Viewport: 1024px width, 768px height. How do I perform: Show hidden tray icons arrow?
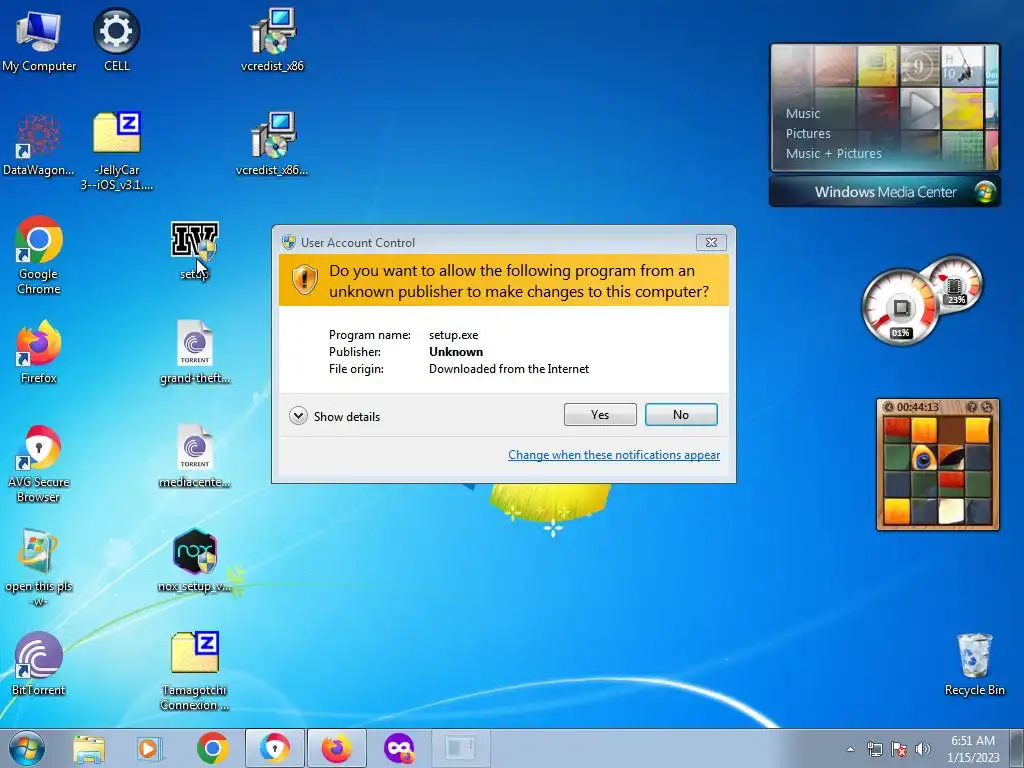coord(850,749)
